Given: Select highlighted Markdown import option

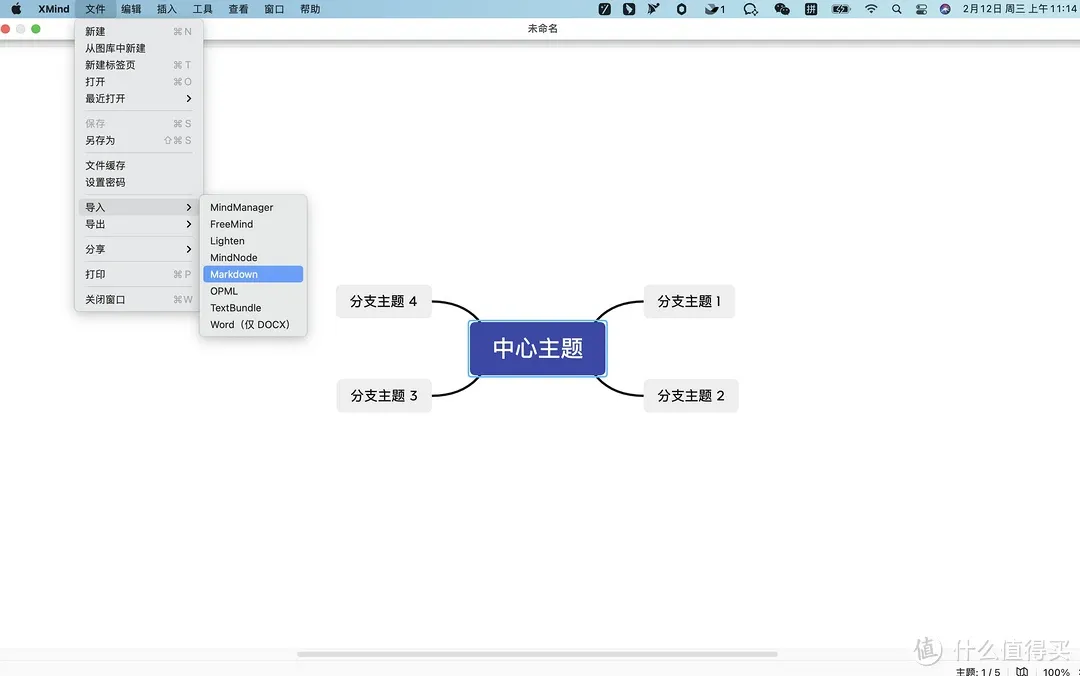Looking at the screenshot, I should coord(253,274).
